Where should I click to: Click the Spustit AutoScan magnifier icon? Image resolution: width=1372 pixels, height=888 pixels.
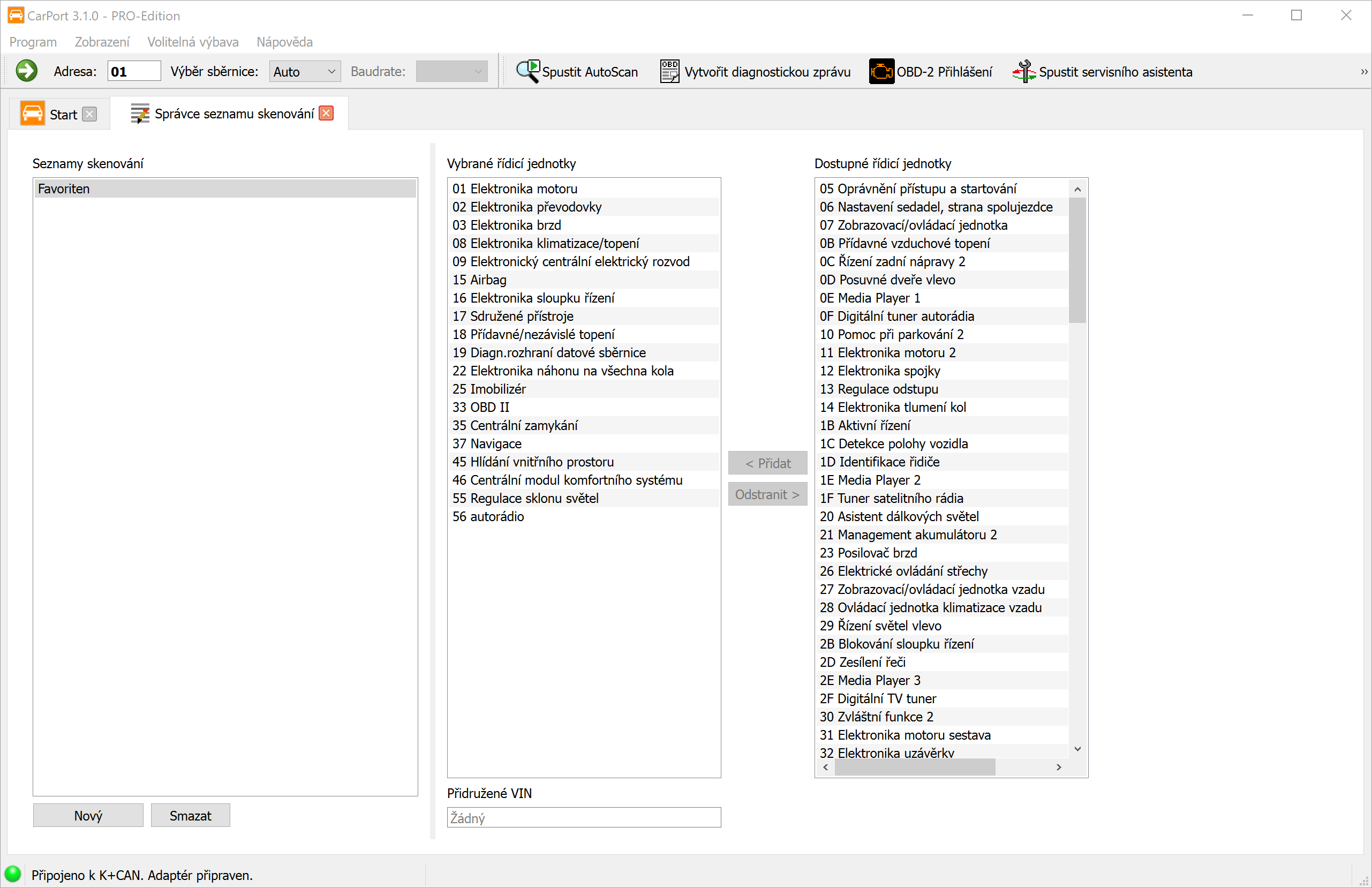pyautogui.click(x=527, y=72)
